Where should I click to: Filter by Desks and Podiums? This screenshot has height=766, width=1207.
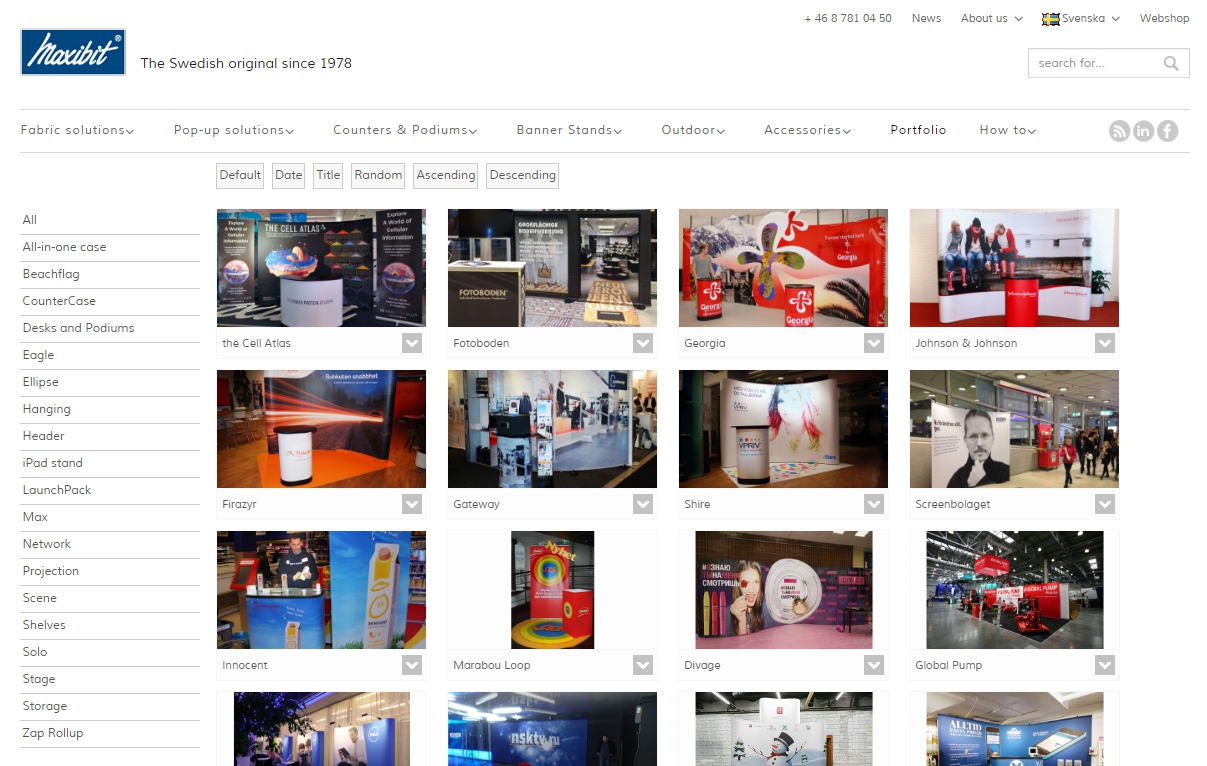tap(110, 328)
